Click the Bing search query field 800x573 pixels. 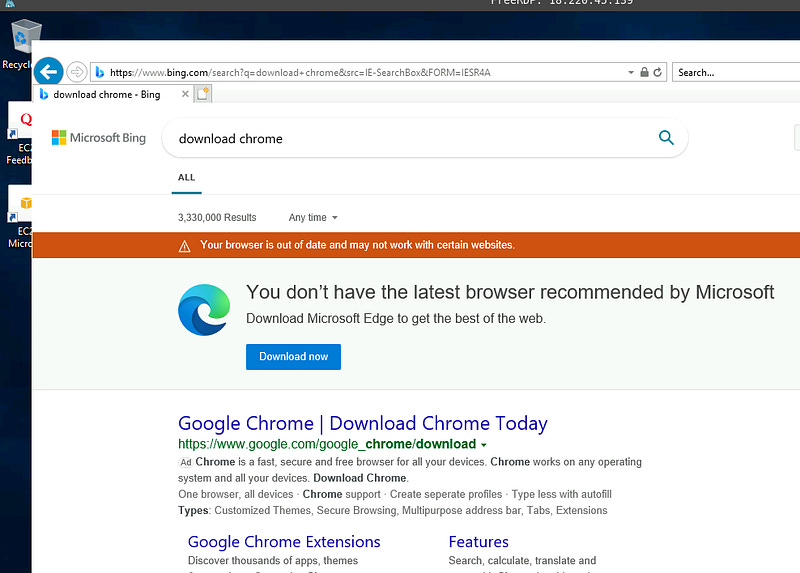point(408,138)
